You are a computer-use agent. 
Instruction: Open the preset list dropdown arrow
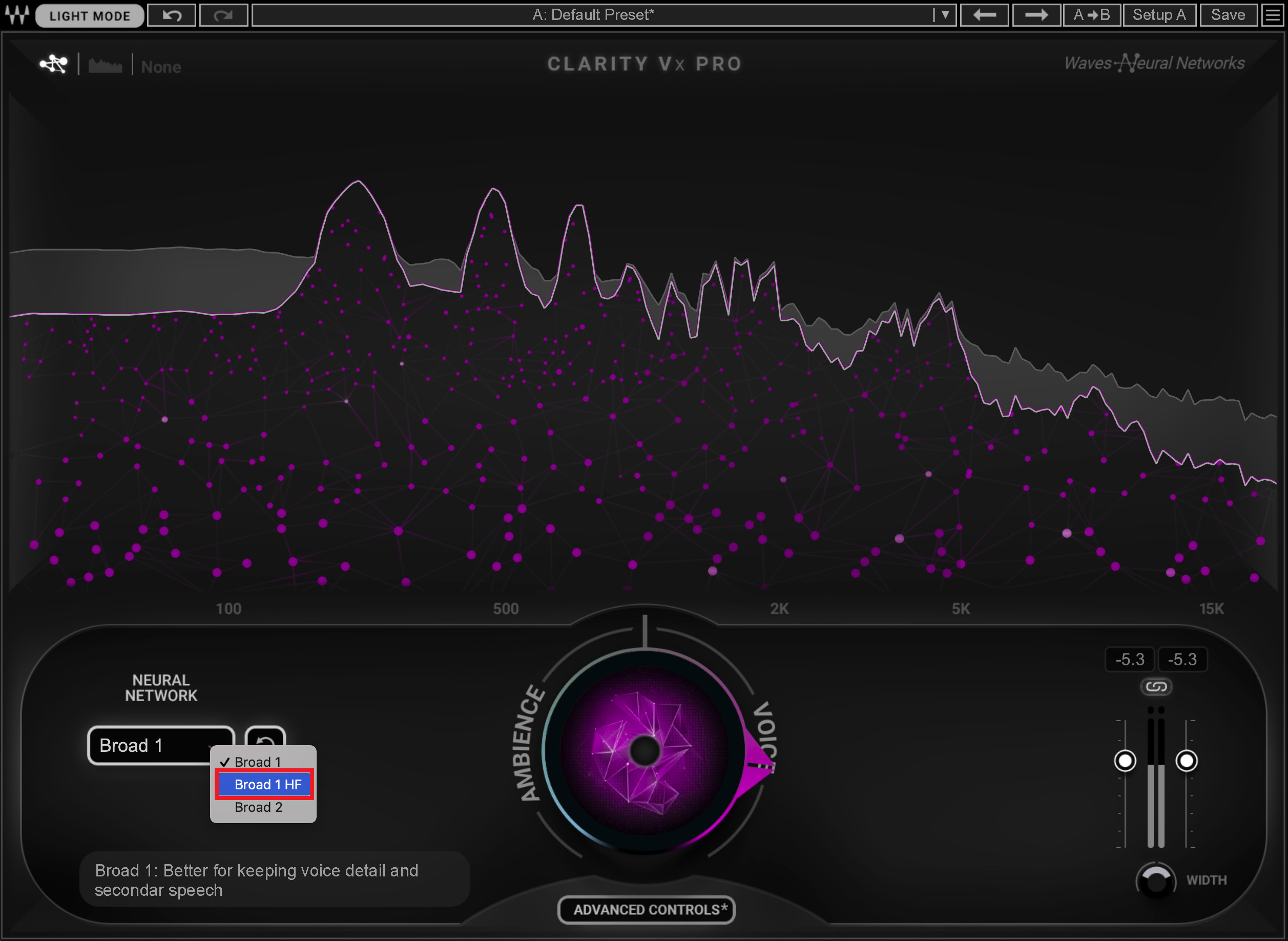[x=945, y=15]
